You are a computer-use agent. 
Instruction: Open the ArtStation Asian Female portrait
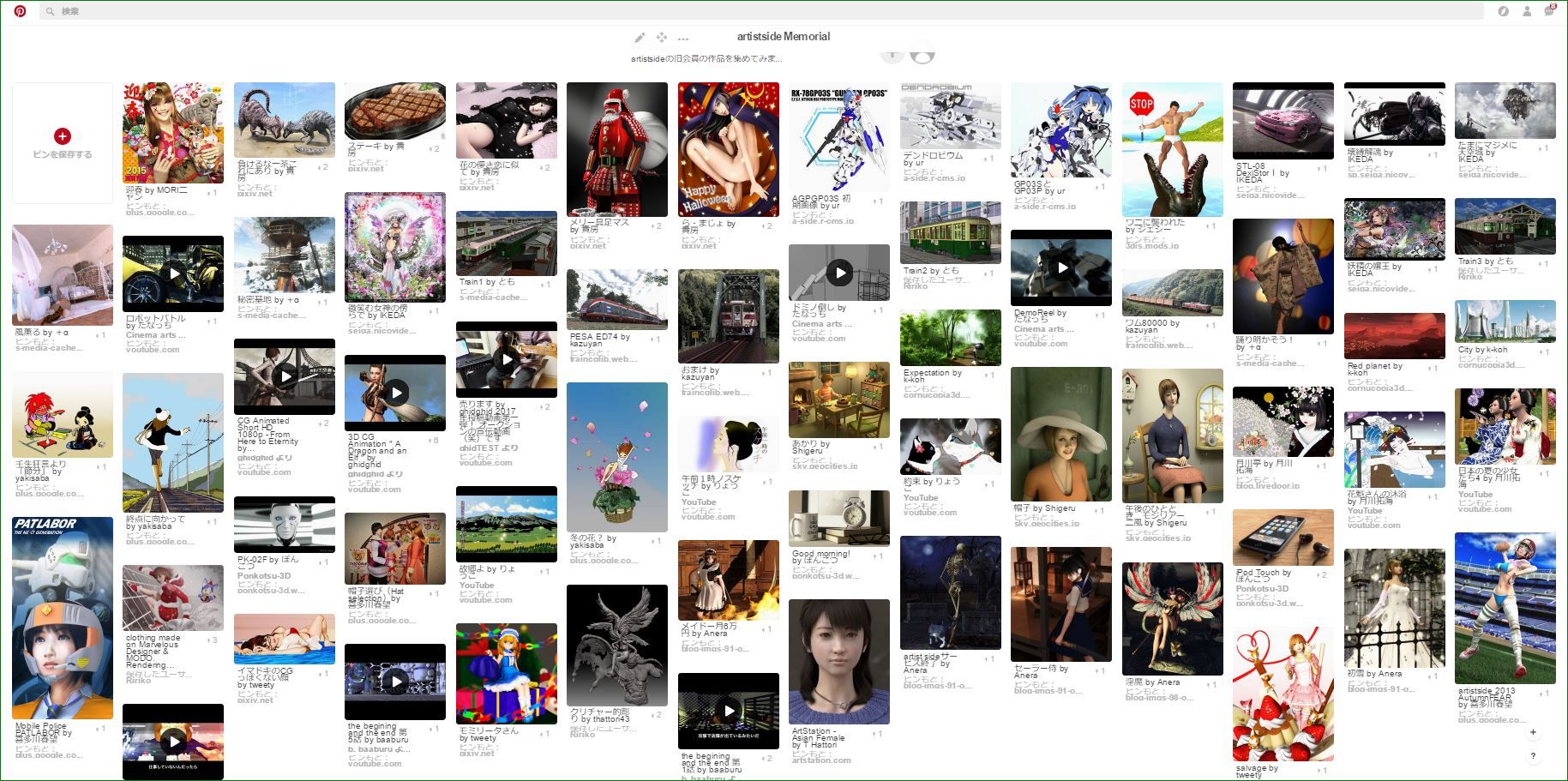[x=839, y=662]
